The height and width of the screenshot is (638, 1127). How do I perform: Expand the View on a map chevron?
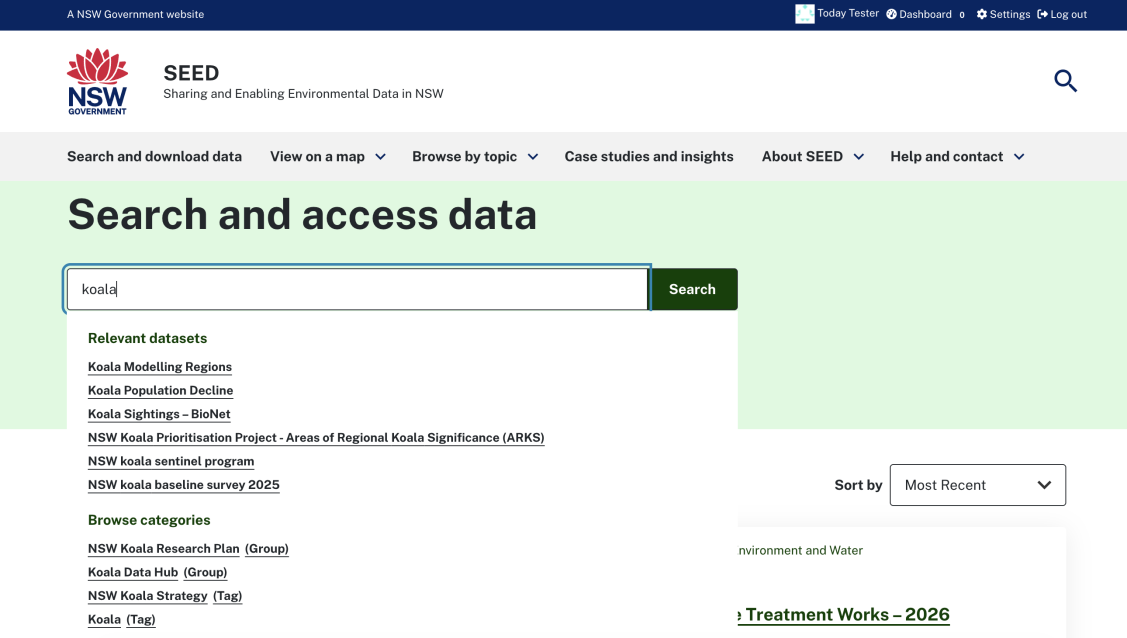380,157
